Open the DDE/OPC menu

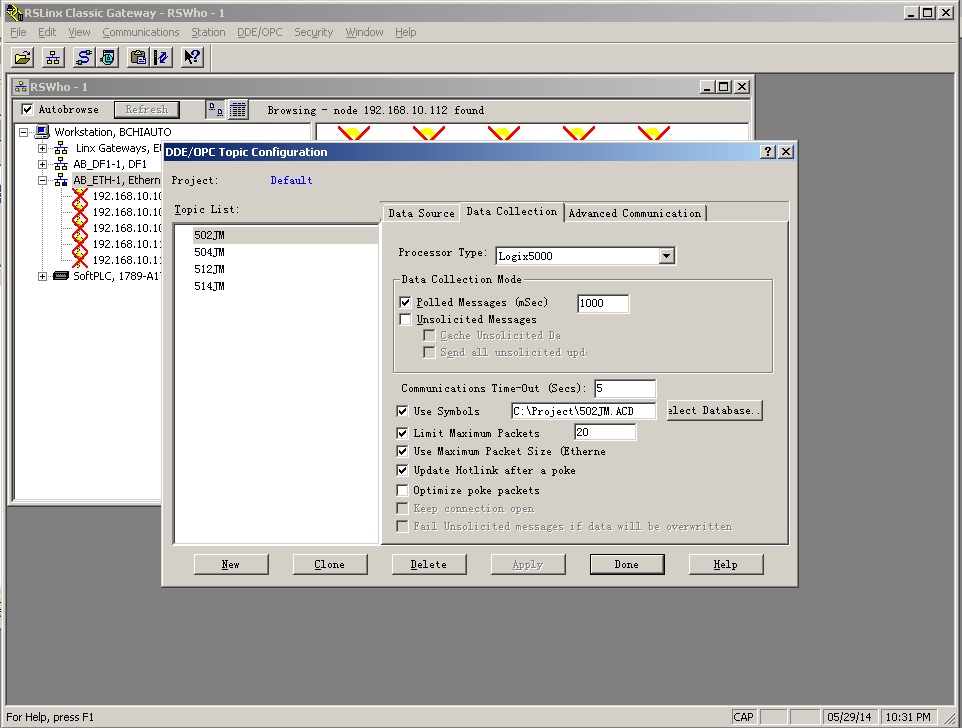click(260, 32)
